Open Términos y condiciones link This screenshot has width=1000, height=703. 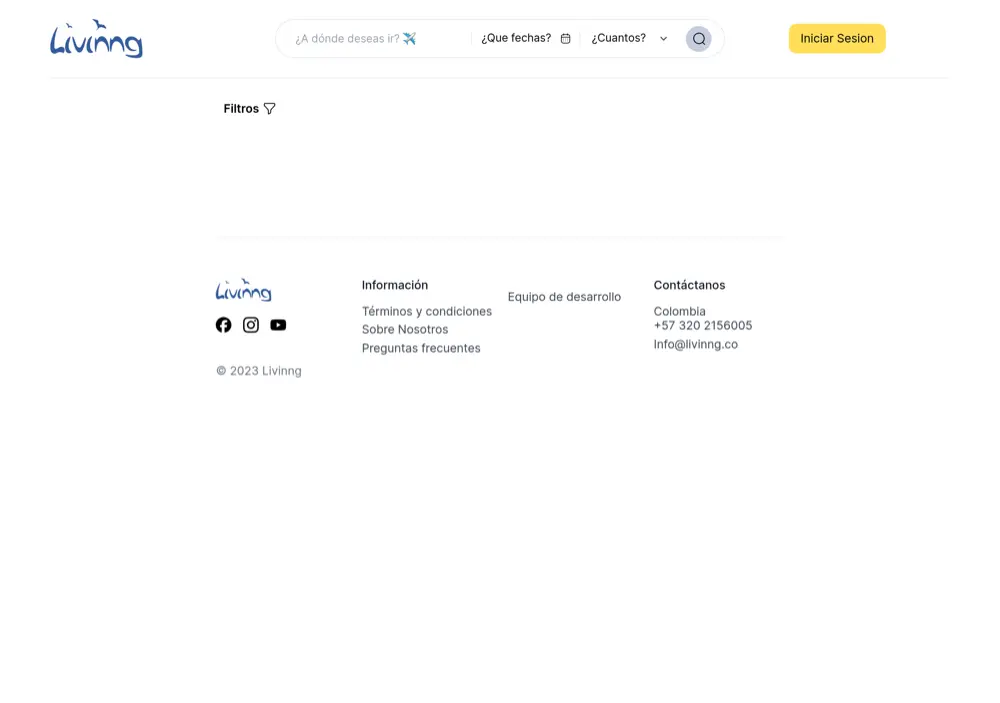click(427, 311)
